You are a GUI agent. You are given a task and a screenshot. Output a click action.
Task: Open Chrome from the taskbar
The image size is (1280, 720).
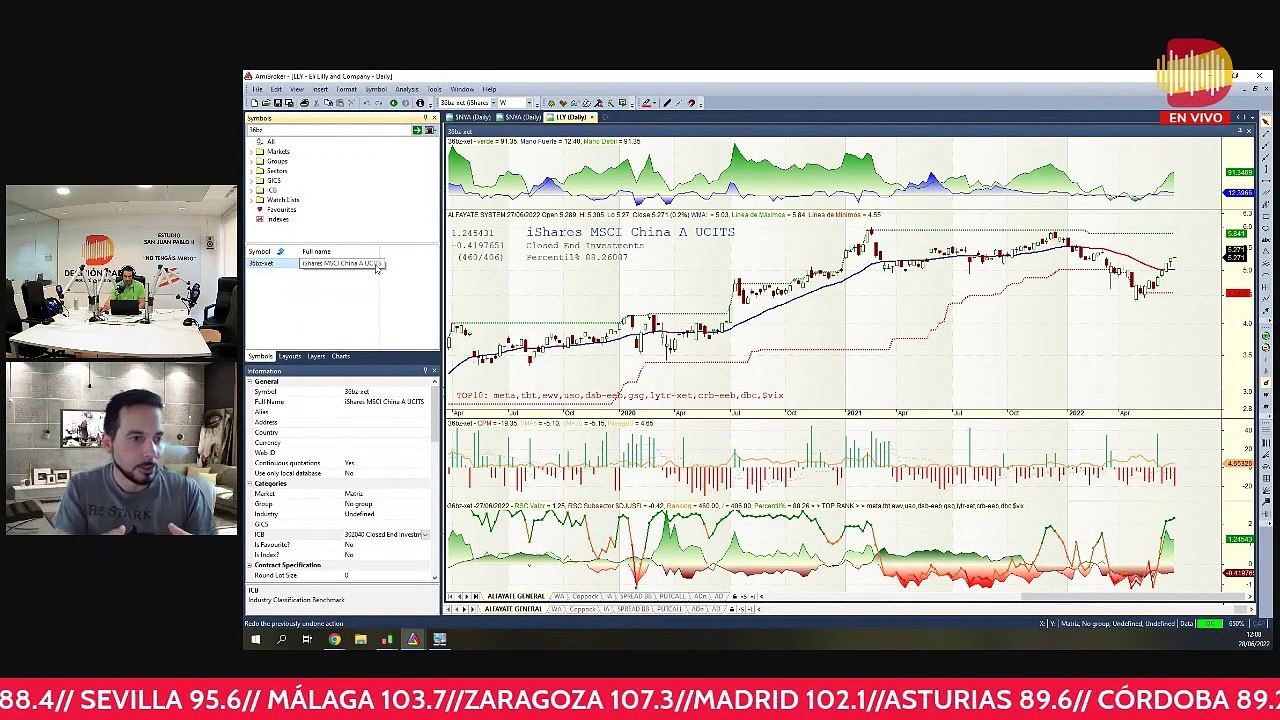(334, 639)
